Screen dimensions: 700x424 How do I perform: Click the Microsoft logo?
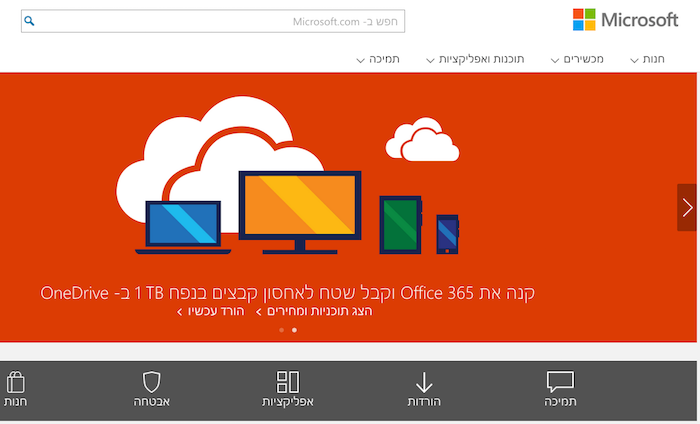pyautogui.click(x=625, y=20)
